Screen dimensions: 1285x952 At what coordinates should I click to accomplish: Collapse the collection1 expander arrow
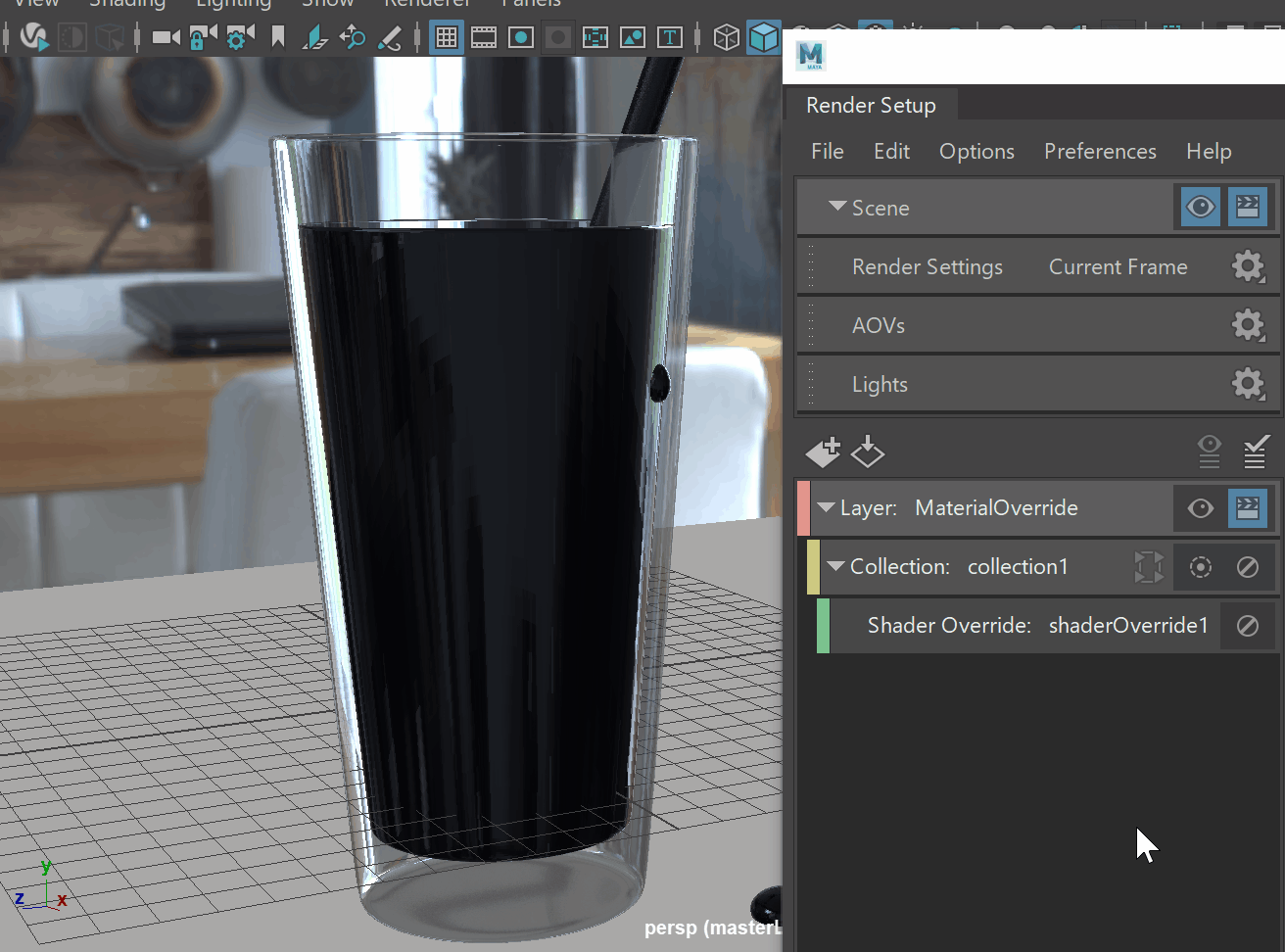pyautogui.click(x=835, y=566)
